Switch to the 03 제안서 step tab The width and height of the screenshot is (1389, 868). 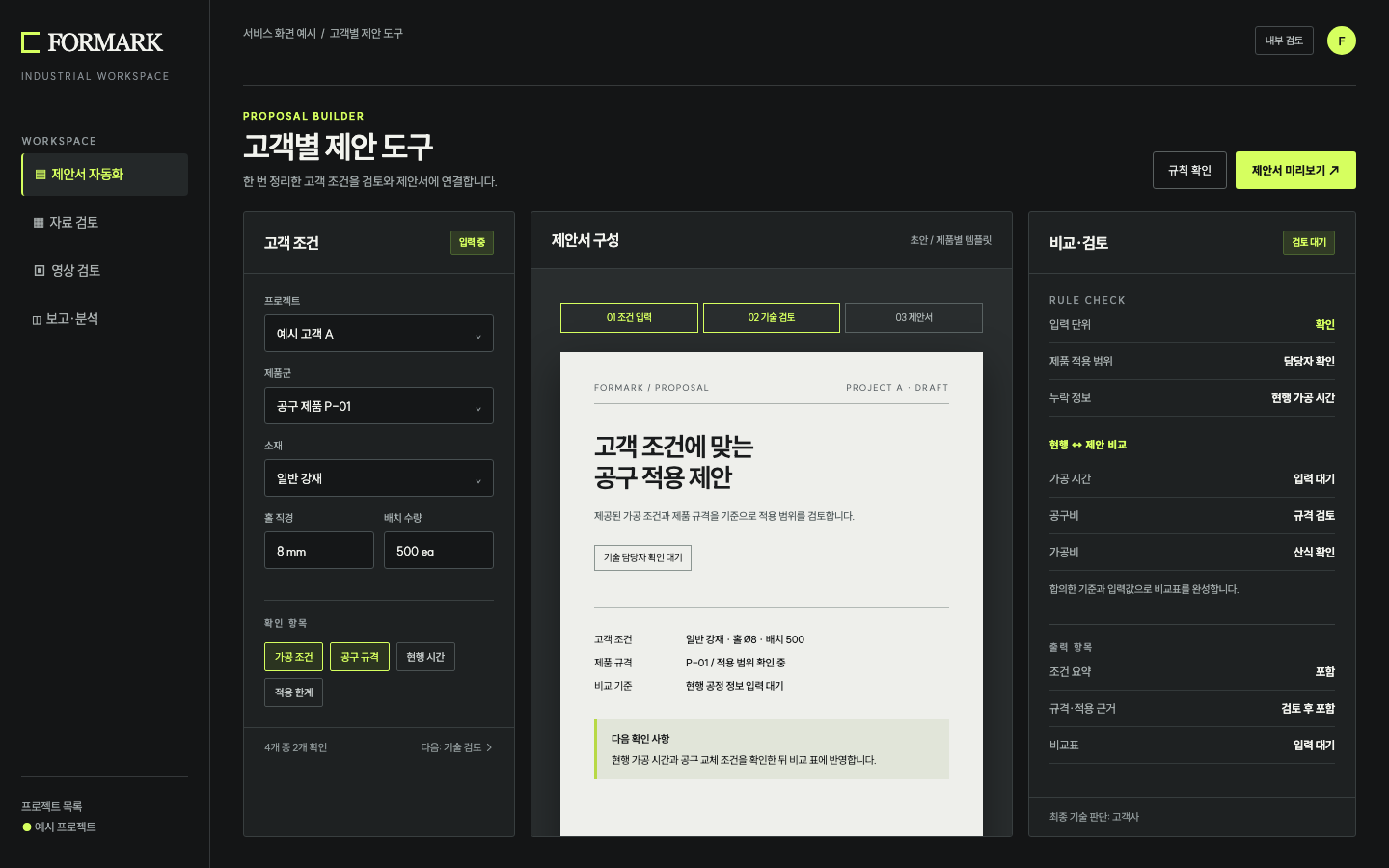pyautogui.click(x=913, y=317)
